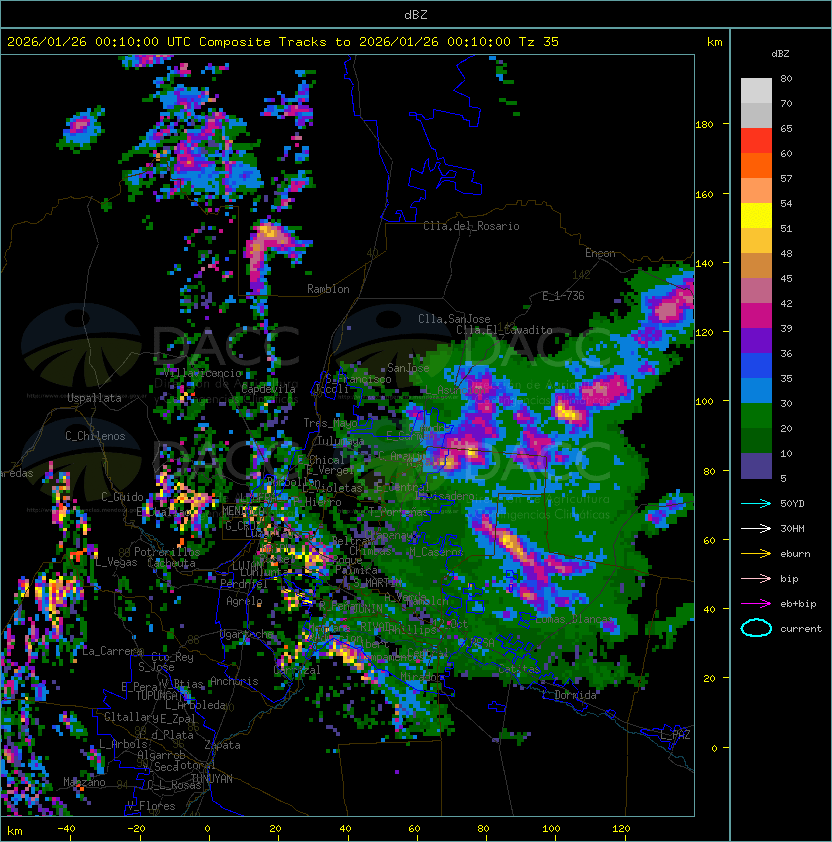Click the 'Ramblon' place label

point(328,289)
